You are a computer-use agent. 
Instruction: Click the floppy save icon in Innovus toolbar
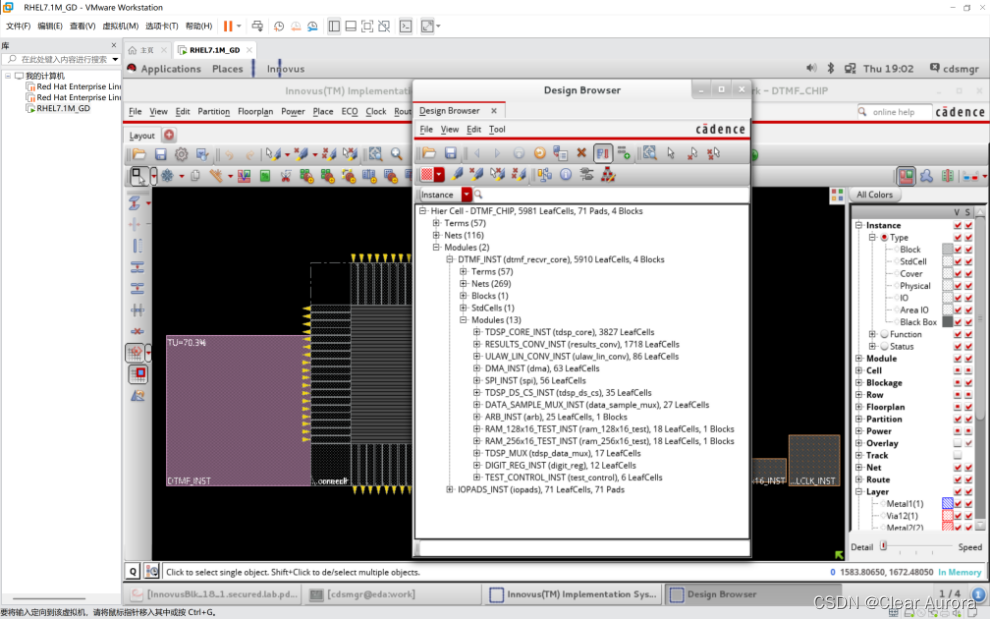(161, 154)
